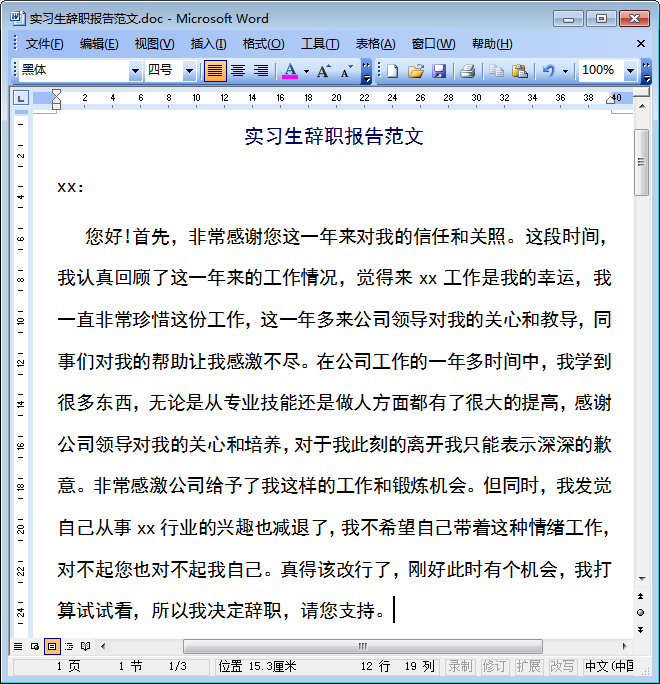Open the 插入(I) menu
Image resolution: width=660 pixels, height=684 pixels.
pos(209,44)
